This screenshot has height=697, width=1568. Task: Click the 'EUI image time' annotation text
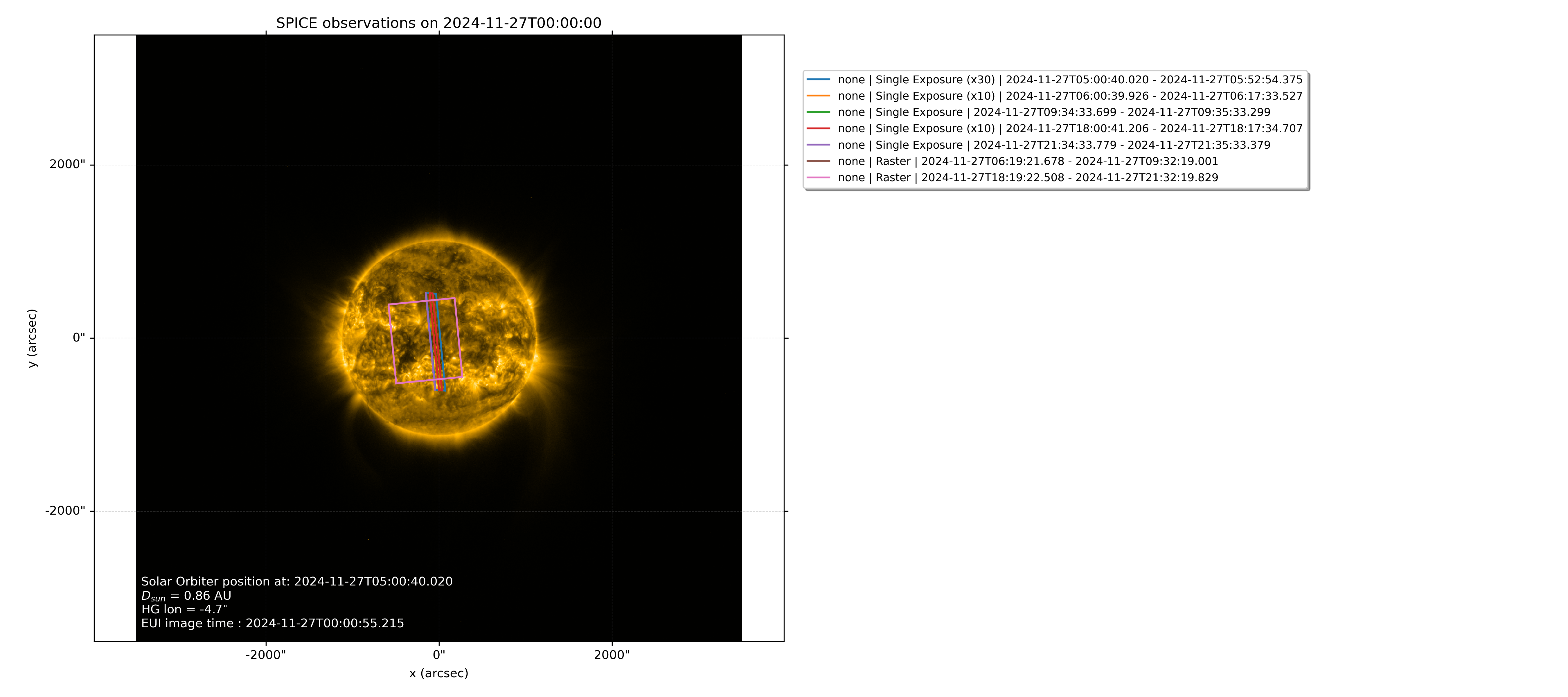click(x=272, y=623)
